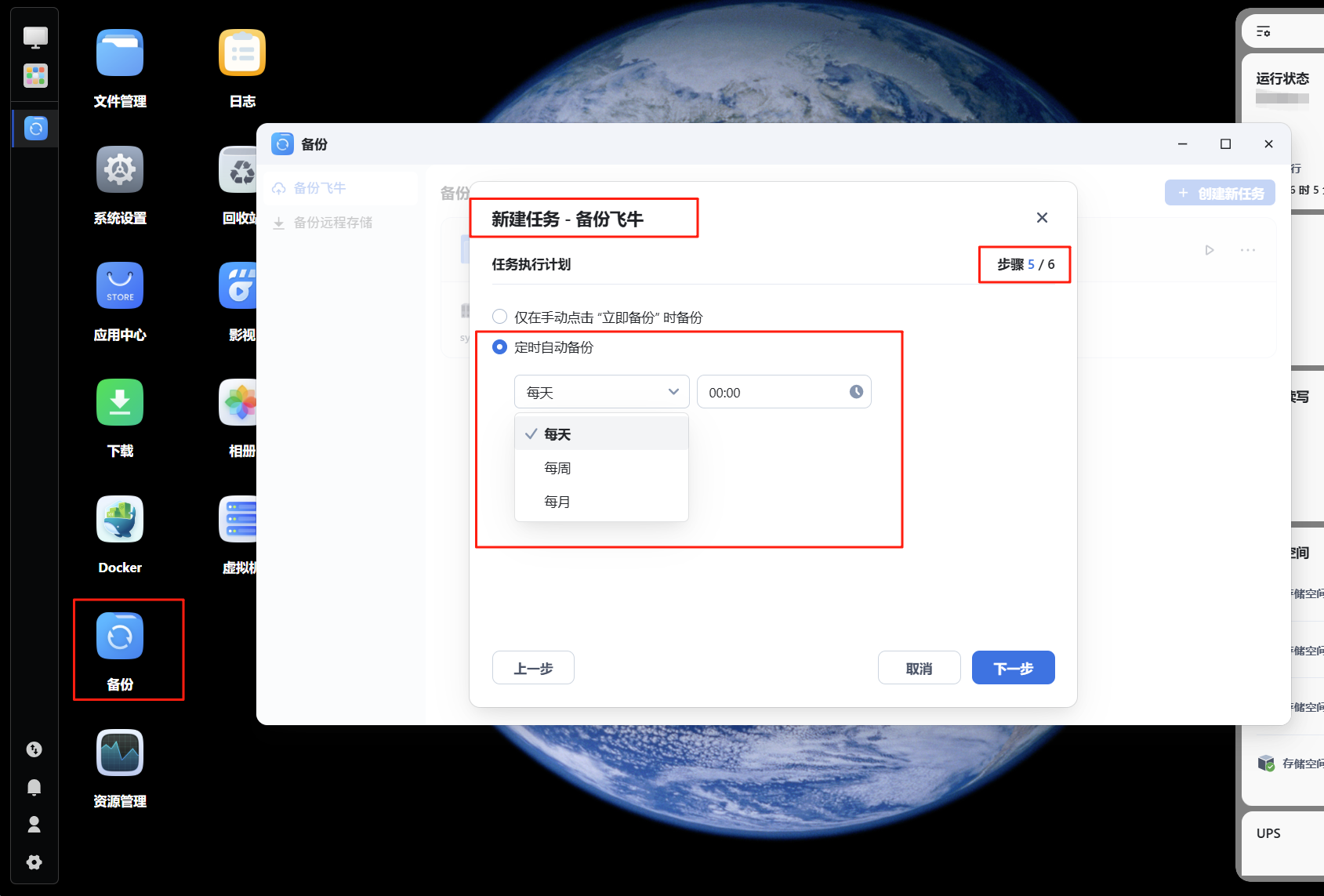
Task: Launch the Docker app icon
Action: (120, 519)
